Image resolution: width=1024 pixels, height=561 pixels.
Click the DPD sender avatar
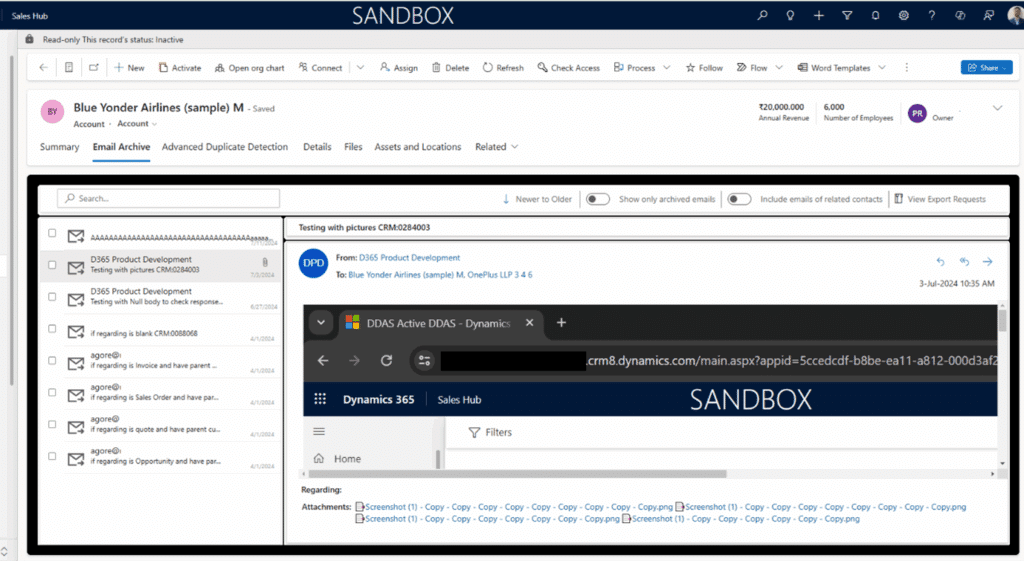[313, 263]
